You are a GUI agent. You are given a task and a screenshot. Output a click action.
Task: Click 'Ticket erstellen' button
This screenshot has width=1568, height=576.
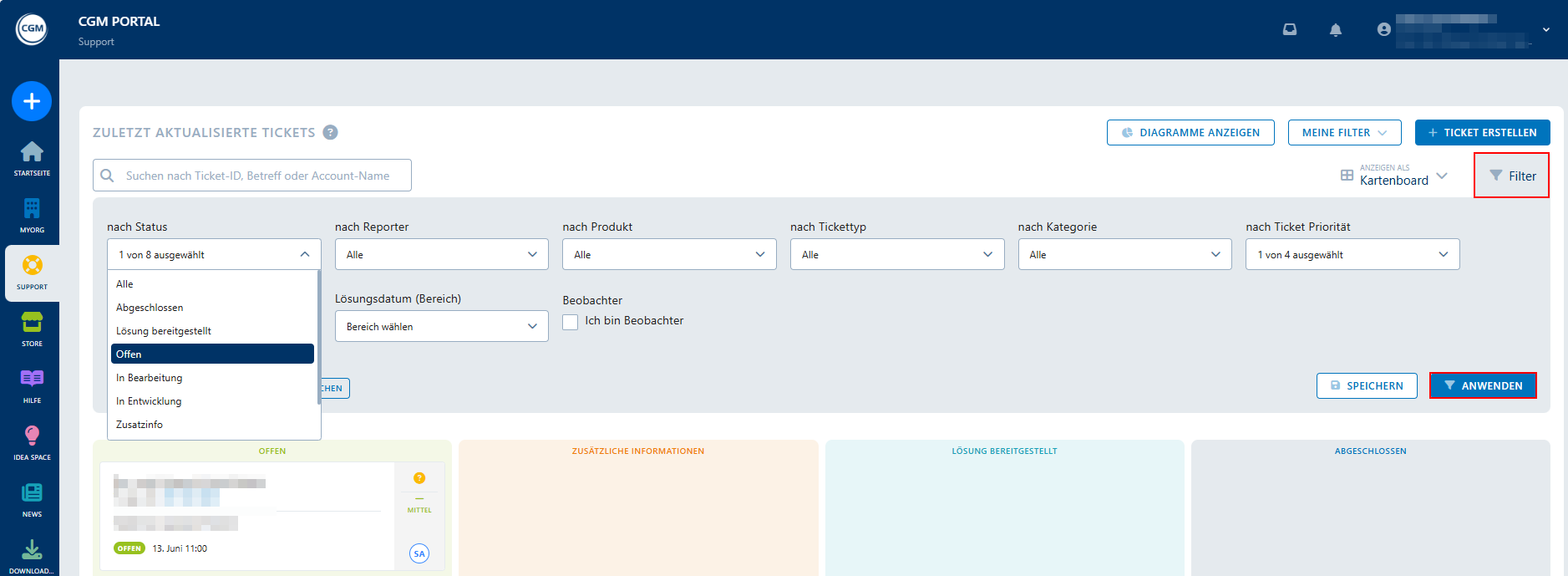tap(1482, 132)
